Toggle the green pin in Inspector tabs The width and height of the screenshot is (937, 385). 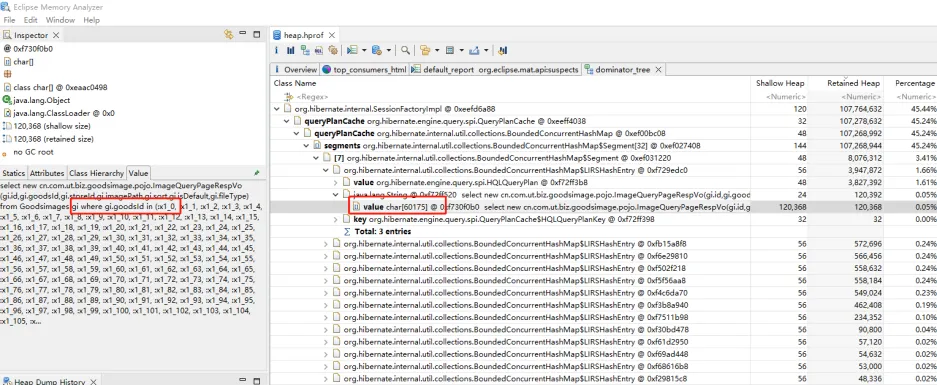[x=257, y=173]
